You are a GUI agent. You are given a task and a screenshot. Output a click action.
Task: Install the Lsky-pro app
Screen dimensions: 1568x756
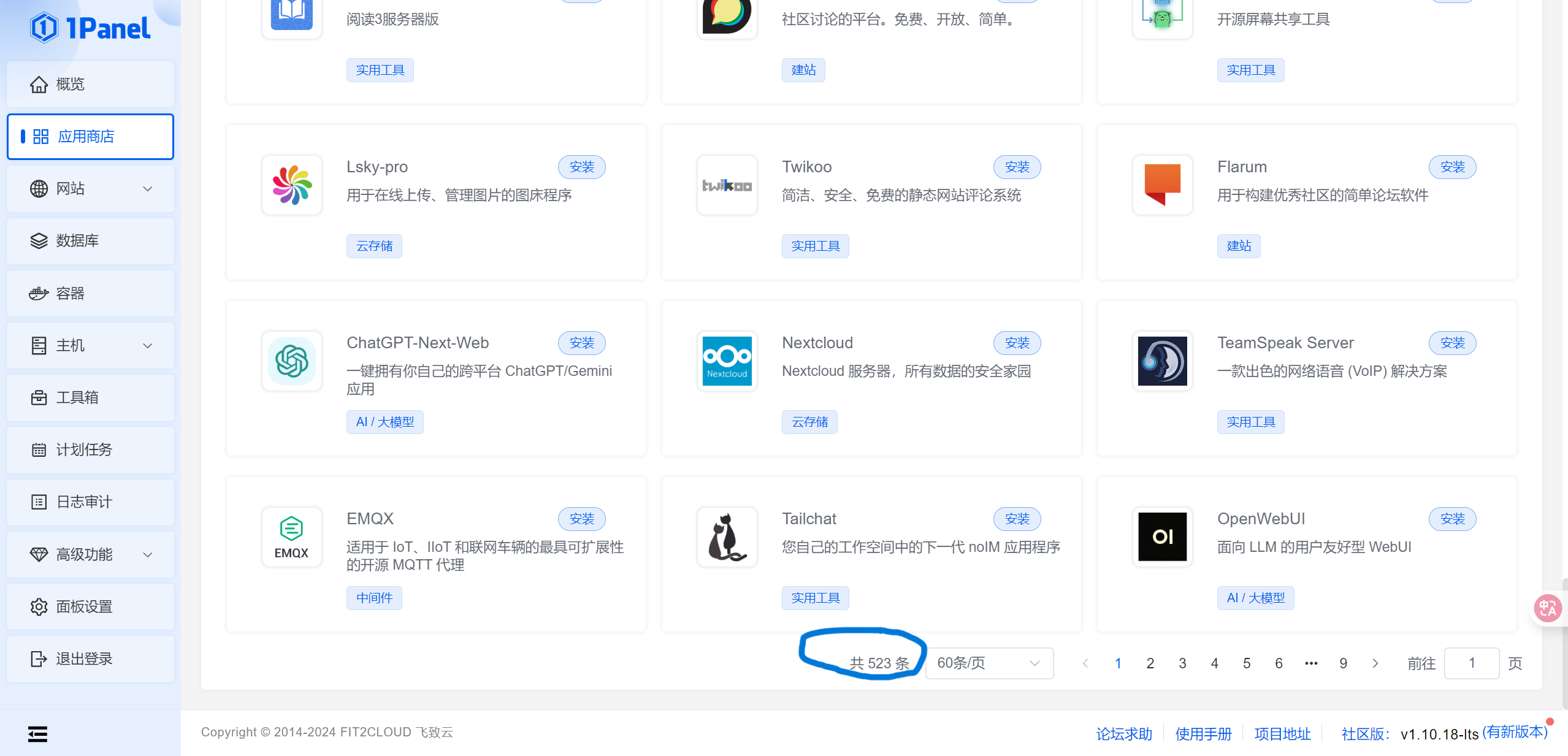pyautogui.click(x=581, y=167)
